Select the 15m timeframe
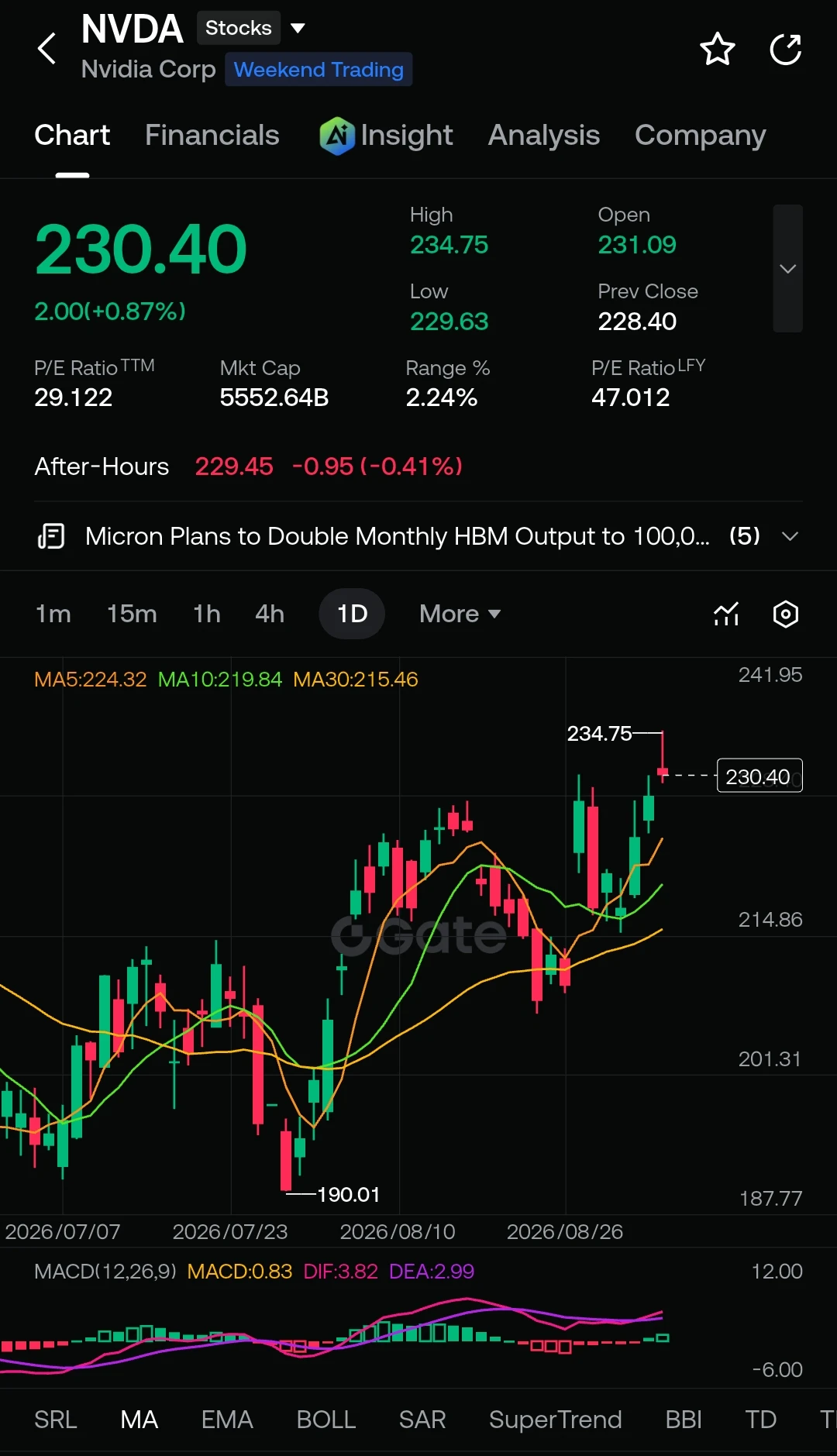837x1456 pixels. (x=132, y=614)
